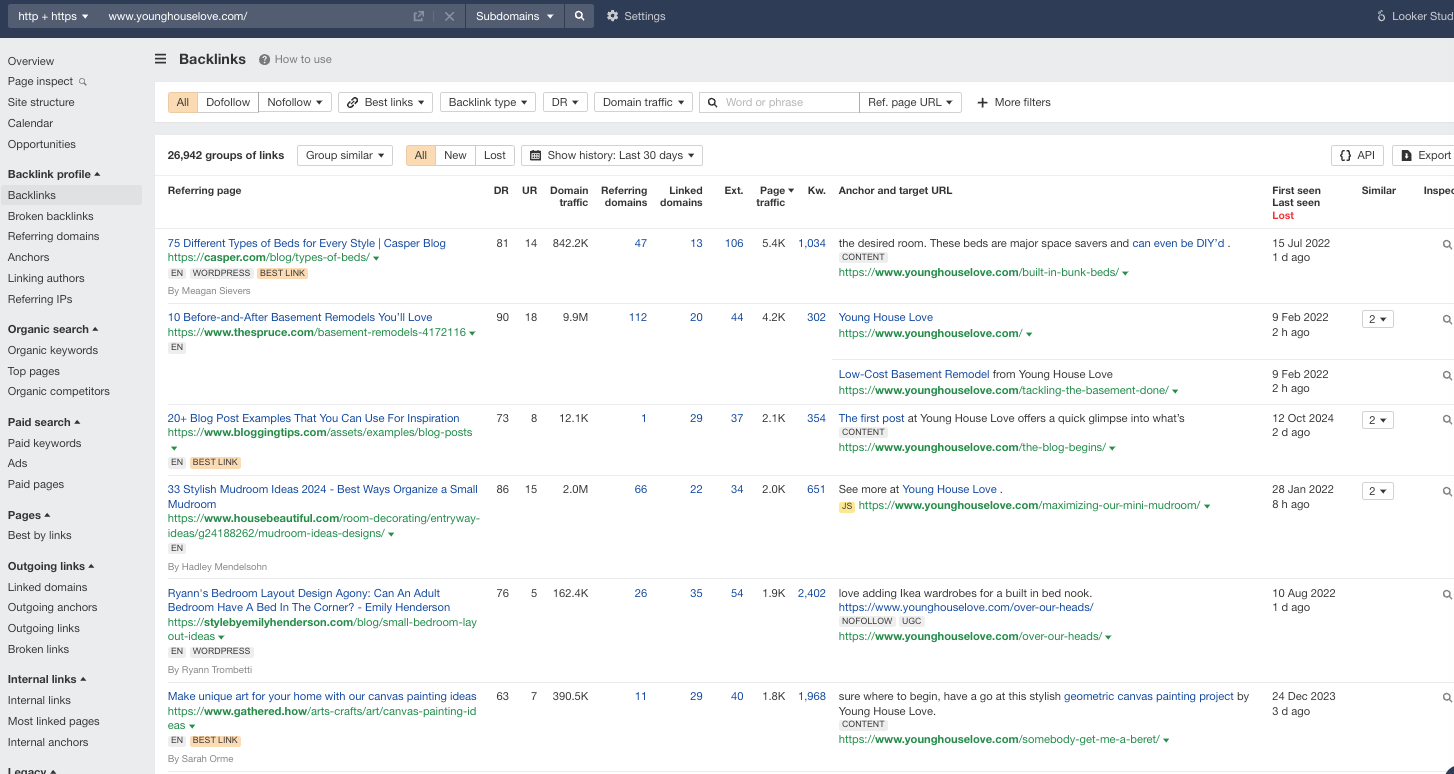Click the More filters button
The image size is (1454, 774).
[1014, 102]
